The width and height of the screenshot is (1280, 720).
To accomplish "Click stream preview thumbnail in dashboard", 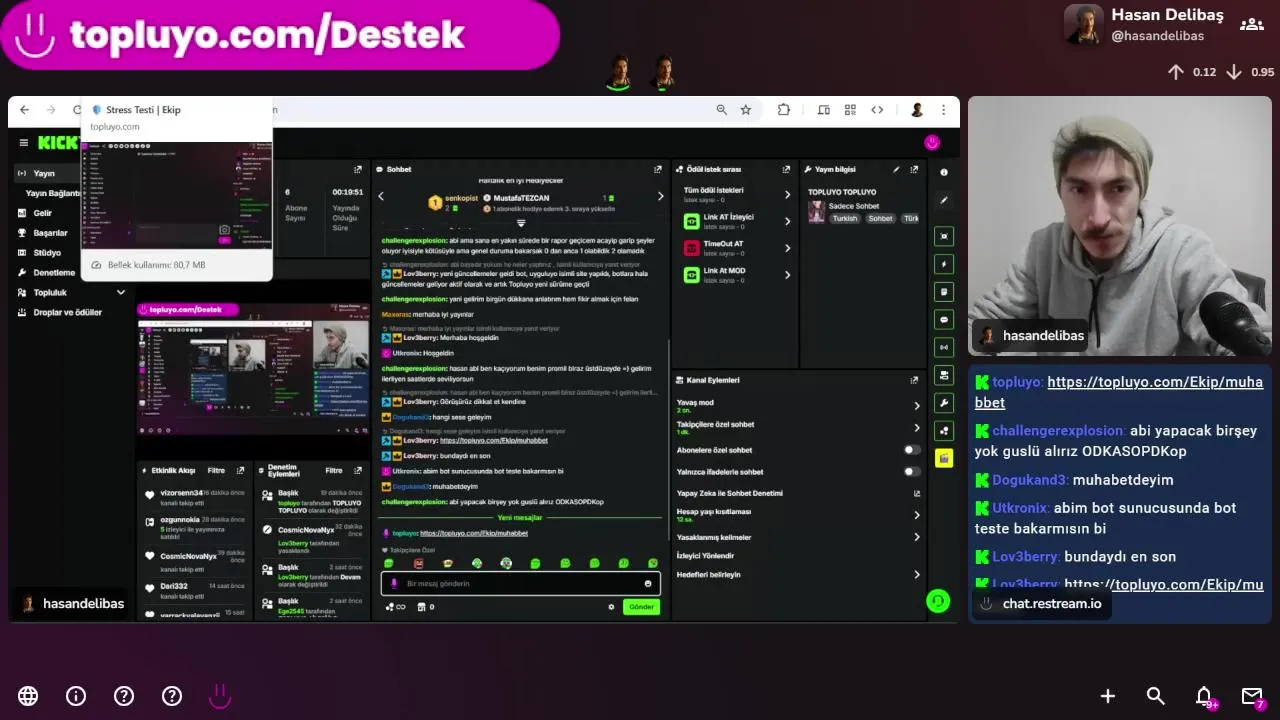I will (x=254, y=368).
